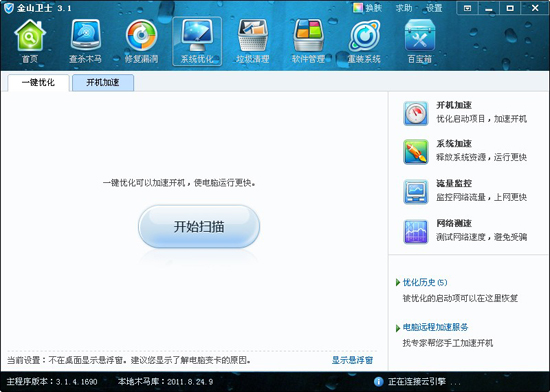
Task: Go to the 首页 home icon
Action: tap(30, 35)
